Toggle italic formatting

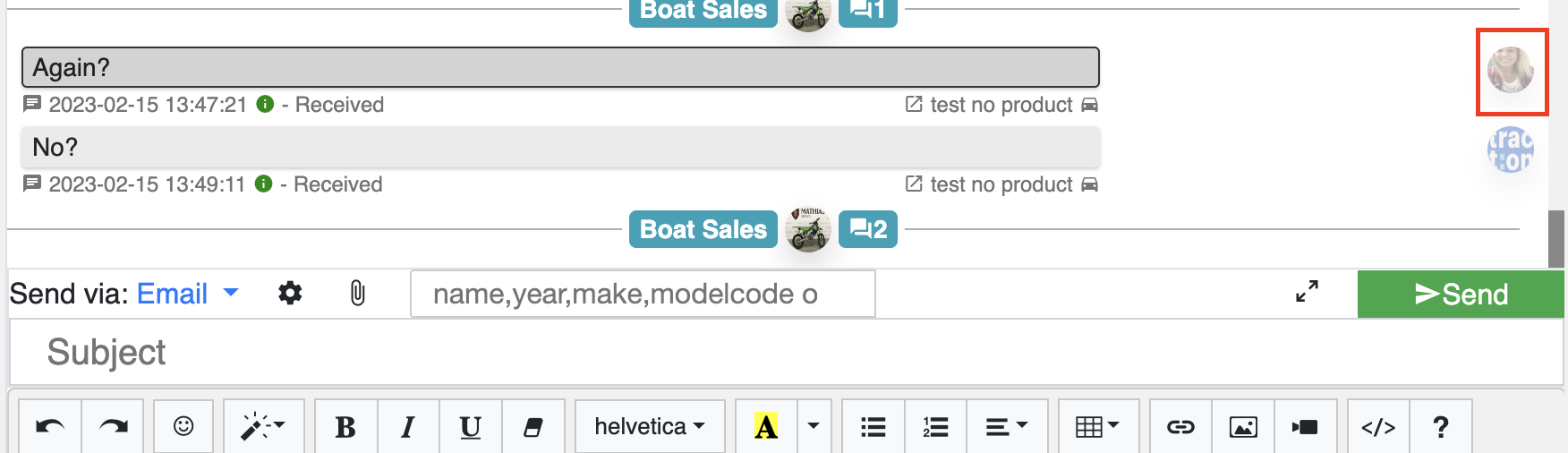coord(408,427)
